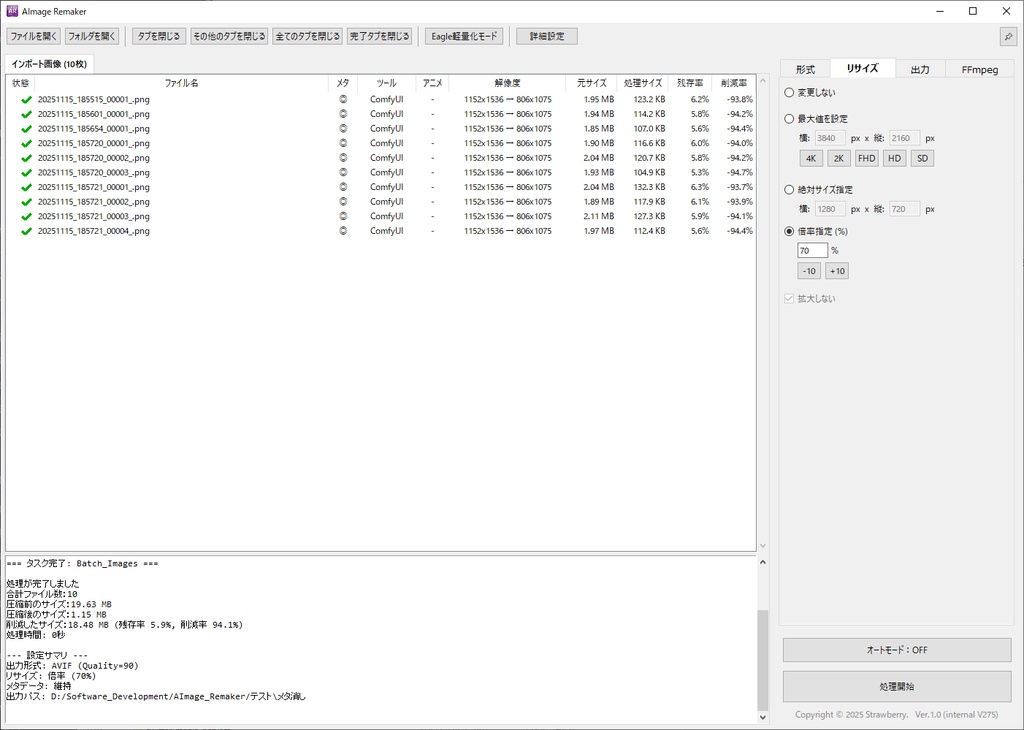Select the 変更しない resize option
1024x730 pixels.
(x=790, y=92)
